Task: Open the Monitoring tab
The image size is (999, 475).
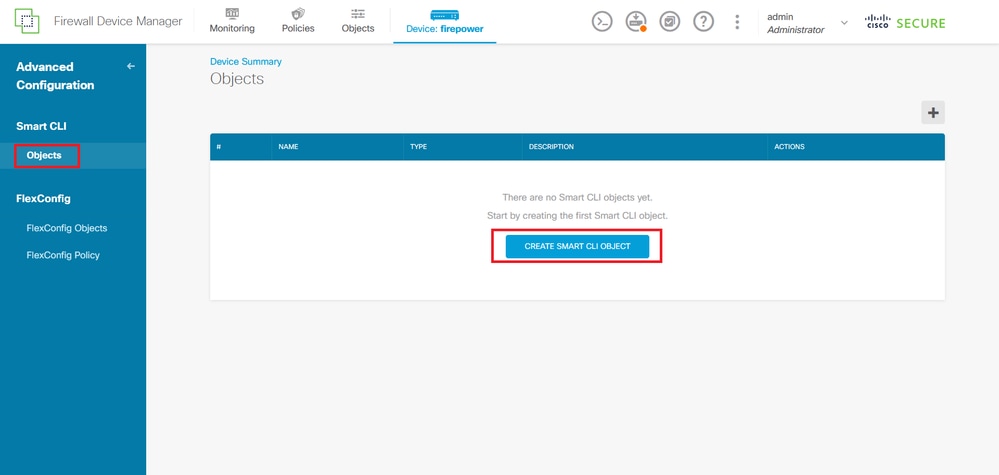Action: [232, 22]
